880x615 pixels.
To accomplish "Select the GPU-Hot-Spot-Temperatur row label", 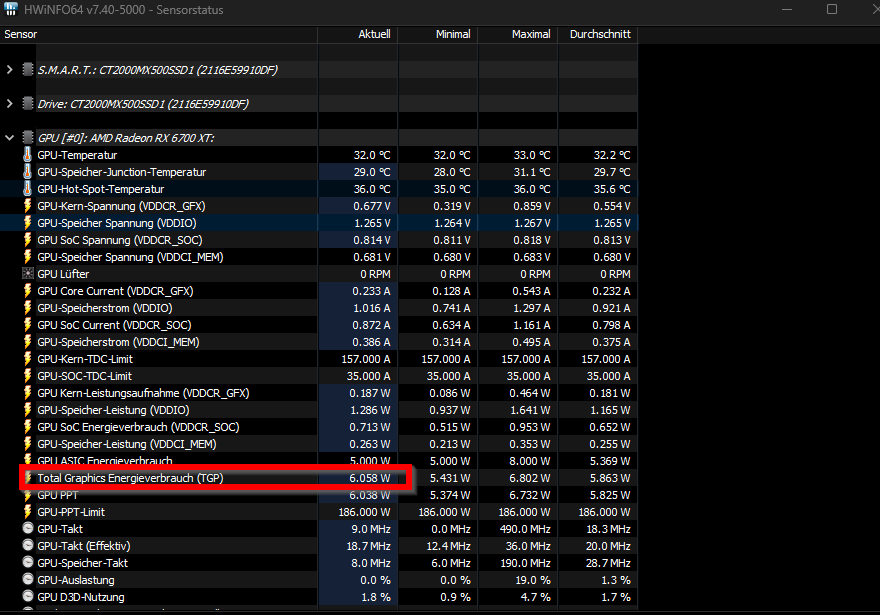I will point(101,189).
